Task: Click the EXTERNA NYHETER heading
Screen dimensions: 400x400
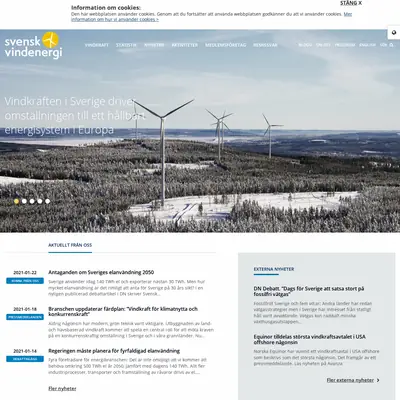Action: tap(274, 269)
